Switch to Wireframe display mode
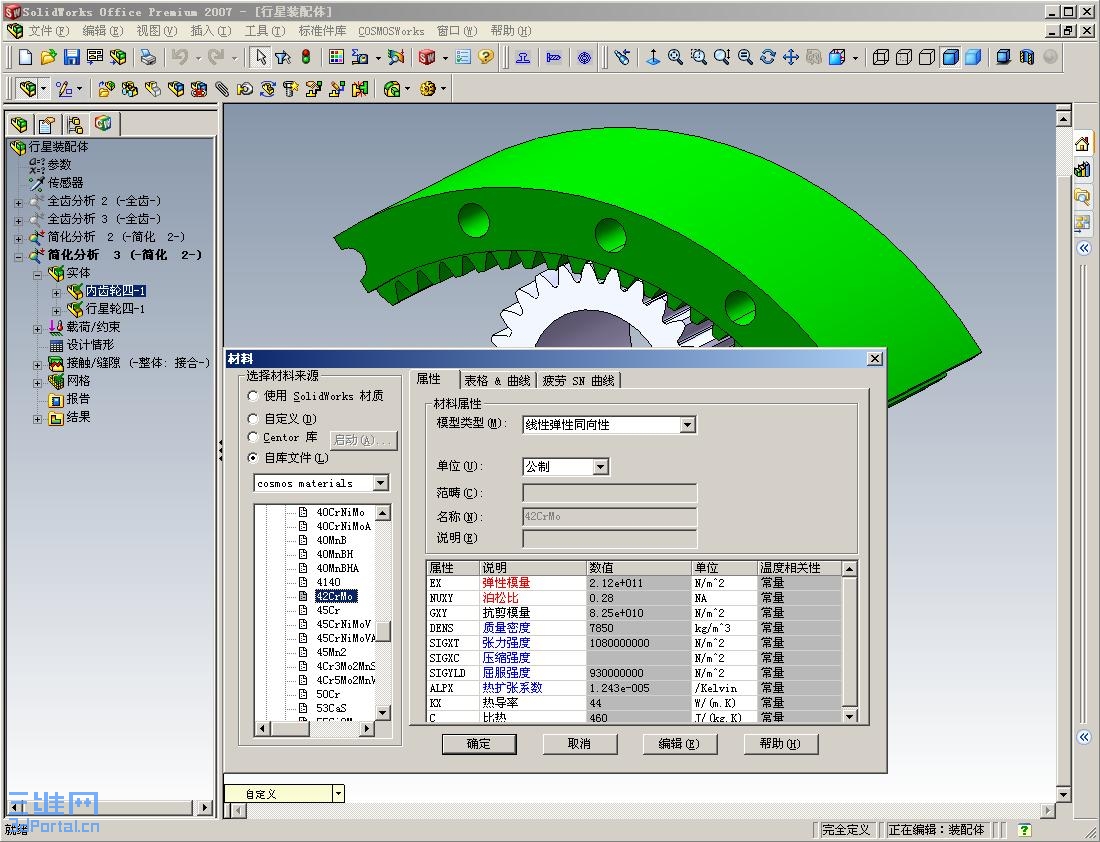The height and width of the screenshot is (842, 1100). 880,58
